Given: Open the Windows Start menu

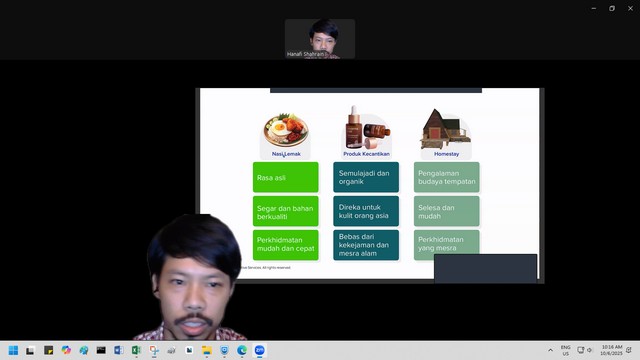Looking at the screenshot, I should (x=13, y=350).
